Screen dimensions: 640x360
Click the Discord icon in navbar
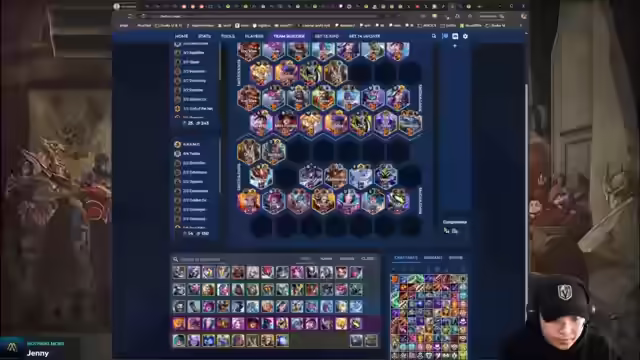[455, 36]
